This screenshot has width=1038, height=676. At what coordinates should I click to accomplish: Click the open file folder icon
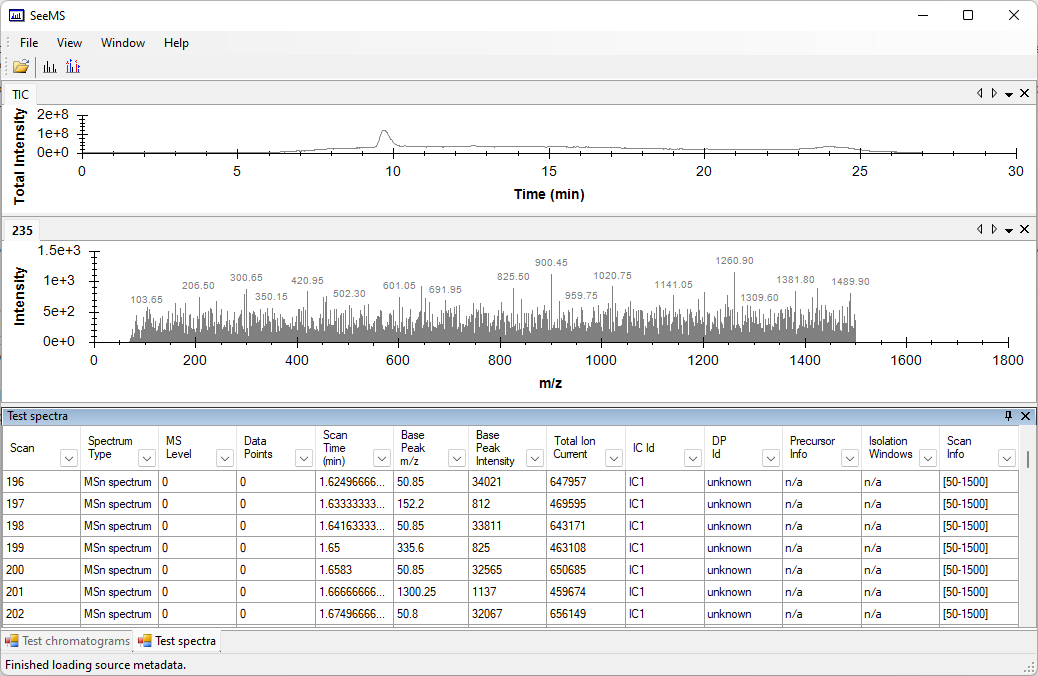20,67
